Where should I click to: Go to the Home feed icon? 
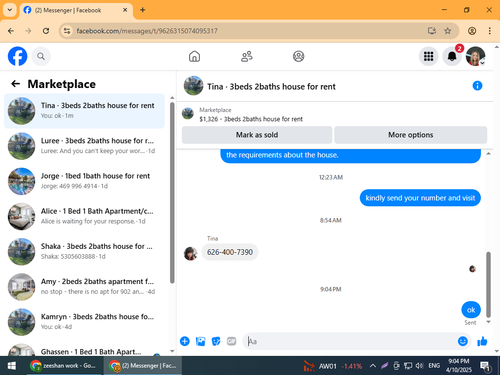[194, 56]
